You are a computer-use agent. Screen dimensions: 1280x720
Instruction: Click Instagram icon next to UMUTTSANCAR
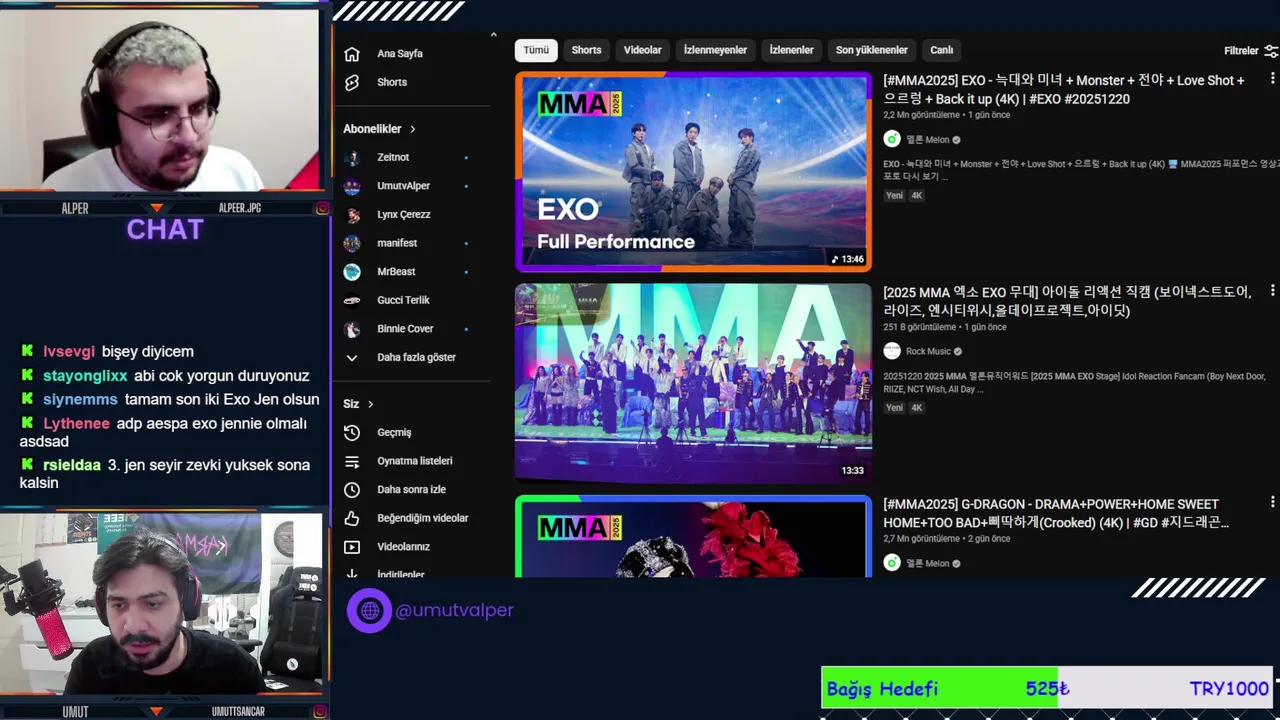(322, 711)
